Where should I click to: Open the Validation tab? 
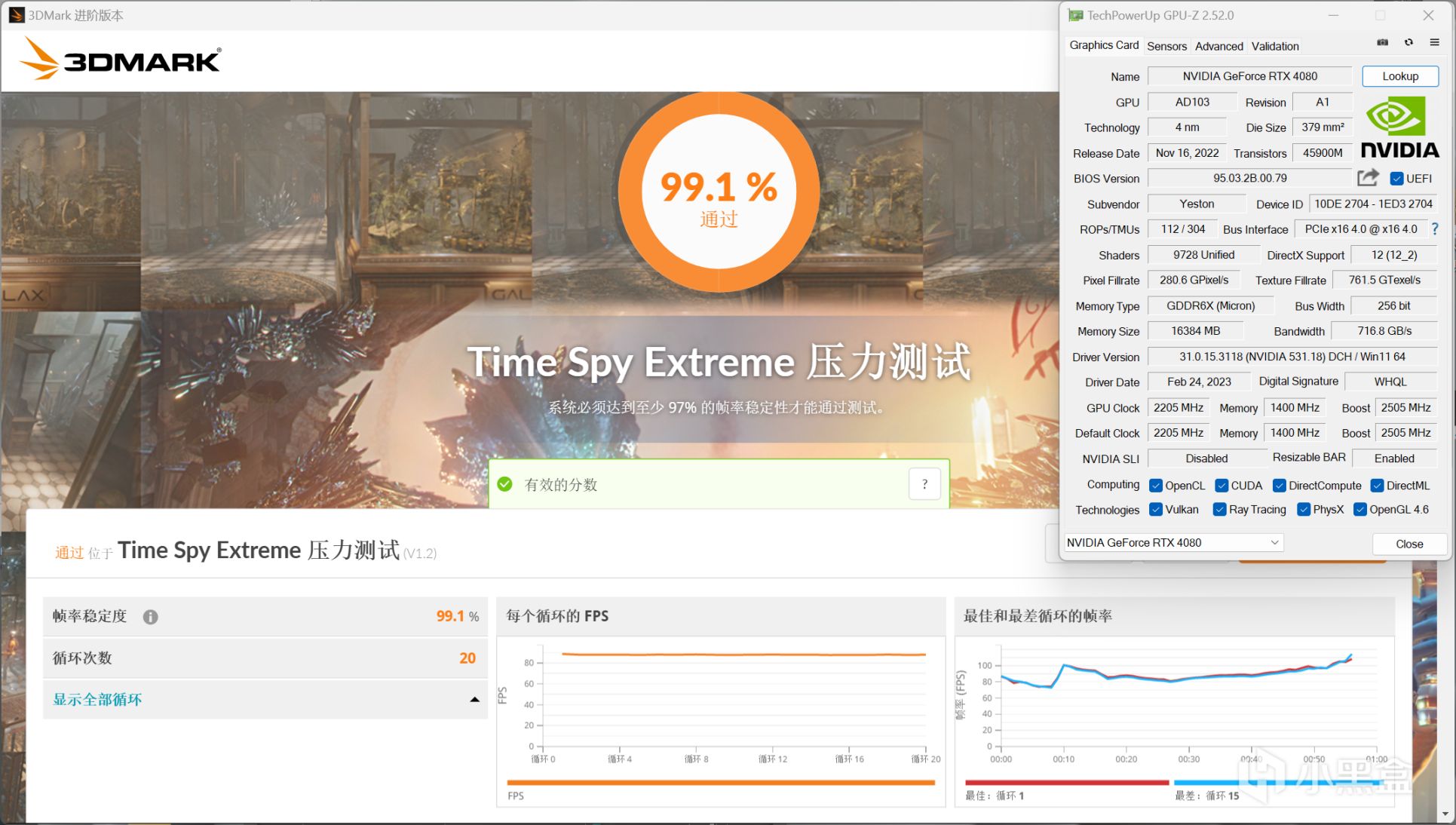point(1274,46)
